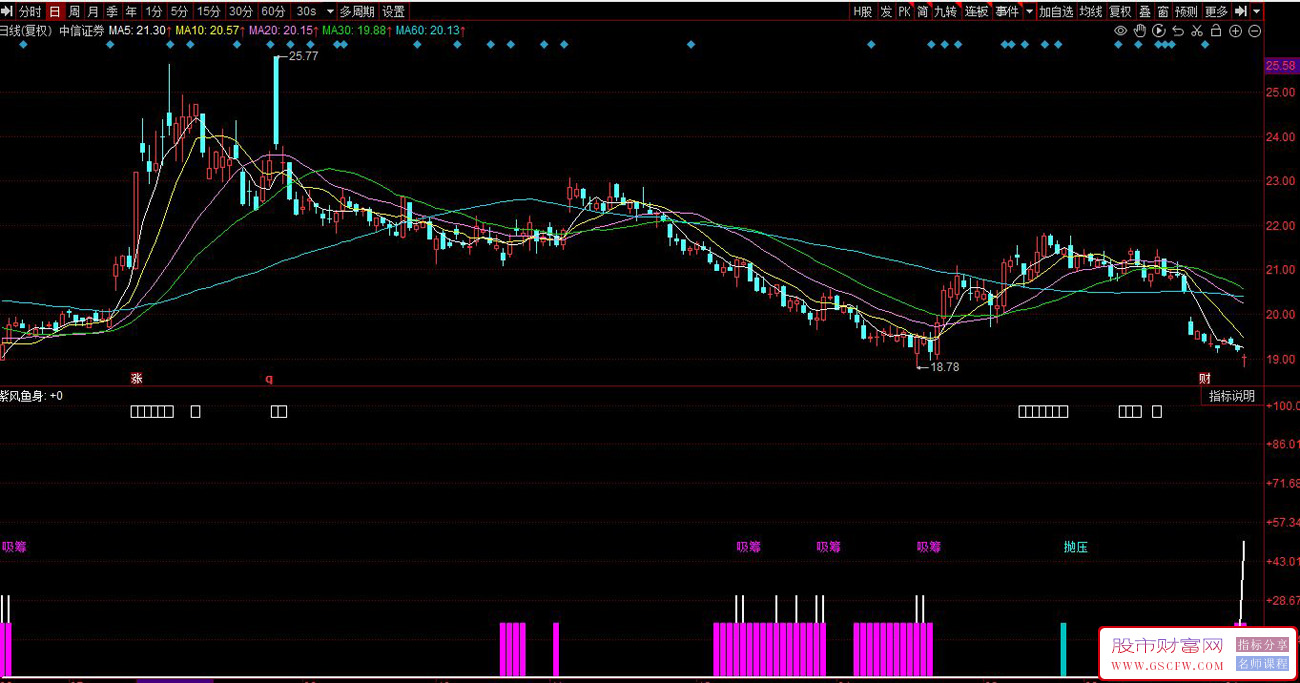Open the dropdown arrow beside 30s
Image resolution: width=1300 pixels, height=683 pixels.
[330, 11]
